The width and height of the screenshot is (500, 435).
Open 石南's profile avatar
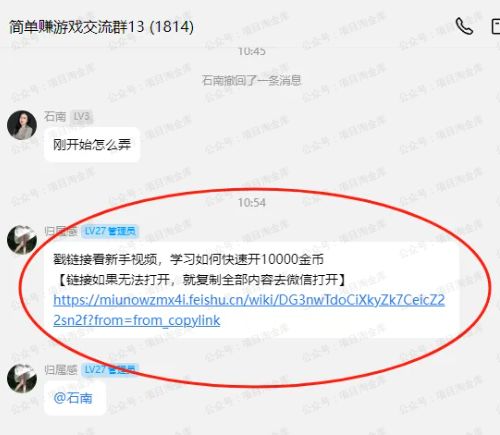(x=22, y=125)
